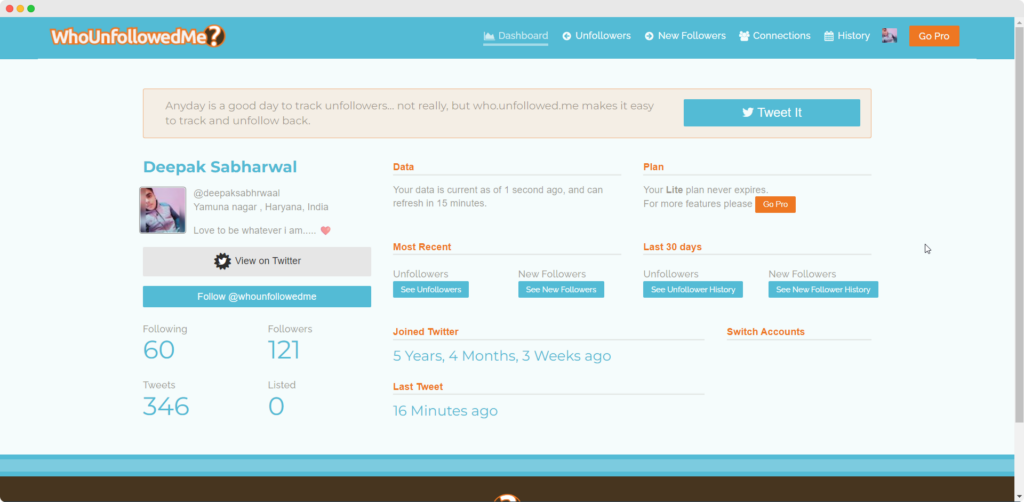1024x502 pixels.
Task: Click the Twitter bird icon in Tweet It
Action: [x=748, y=112]
